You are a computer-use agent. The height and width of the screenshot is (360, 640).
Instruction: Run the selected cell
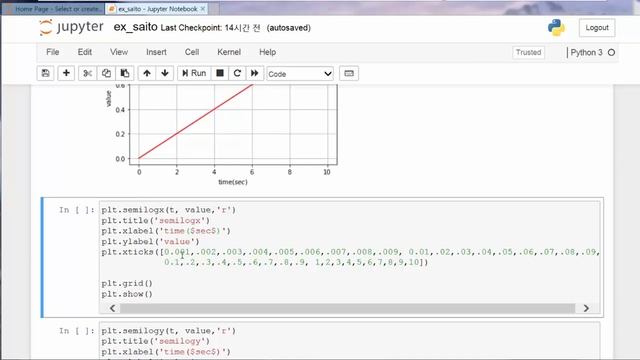pyautogui.click(x=194, y=73)
